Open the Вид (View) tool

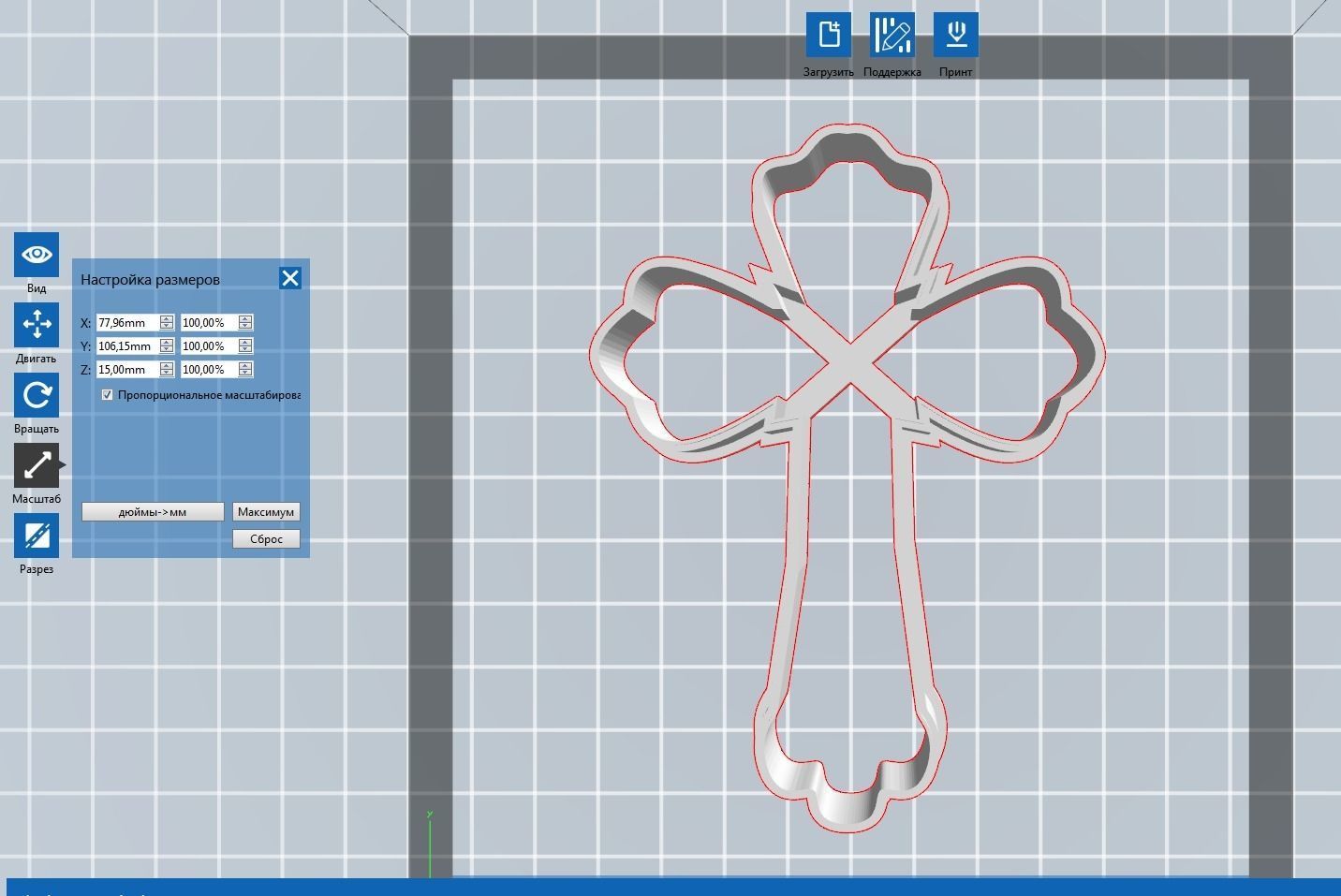tap(37, 255)
